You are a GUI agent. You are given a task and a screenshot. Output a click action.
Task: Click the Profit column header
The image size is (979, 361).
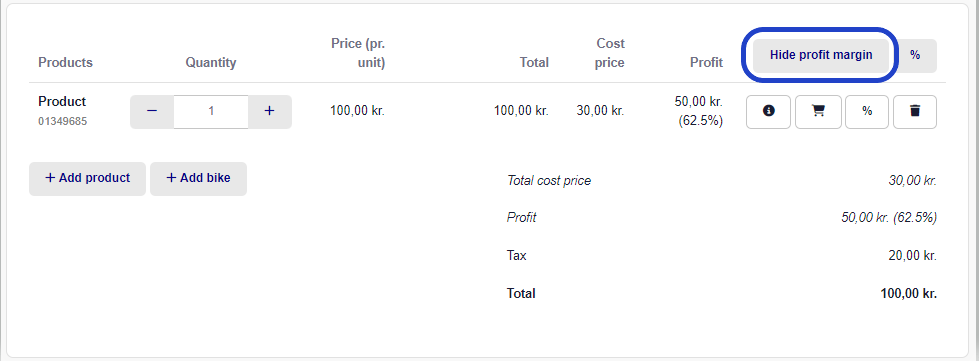706,62
